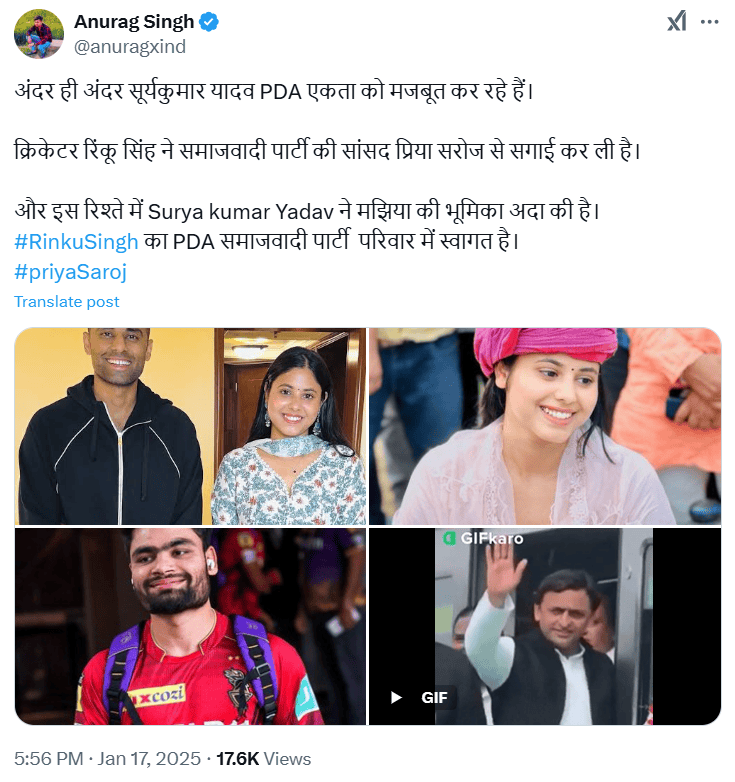Open the cricketer in red jersey image
Screen dimensions: 735x782
click(x=190, y=626)
